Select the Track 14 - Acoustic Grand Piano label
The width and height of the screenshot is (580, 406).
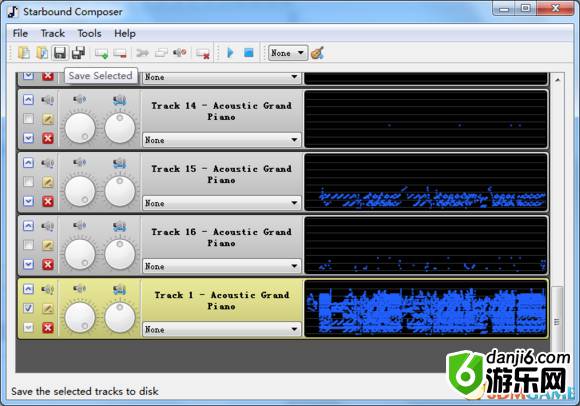point(221,111)
